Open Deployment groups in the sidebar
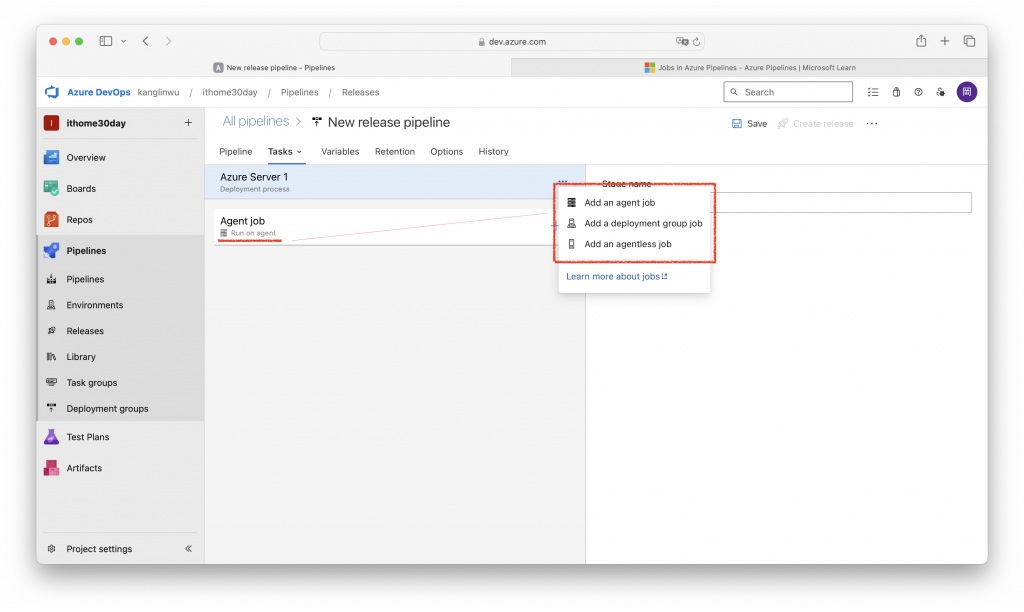This screenshot has width=1024, height=612. pyautogui.click(x=107, y=409)
